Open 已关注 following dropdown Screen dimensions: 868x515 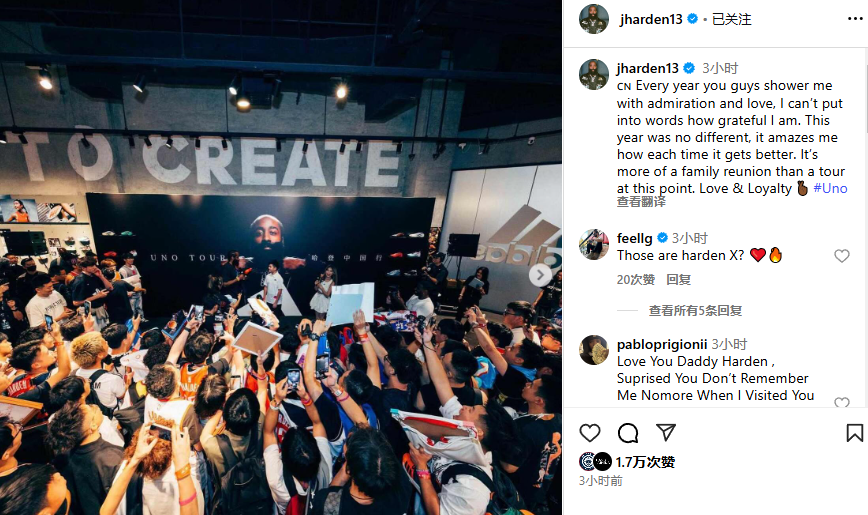tap(731, 19)
